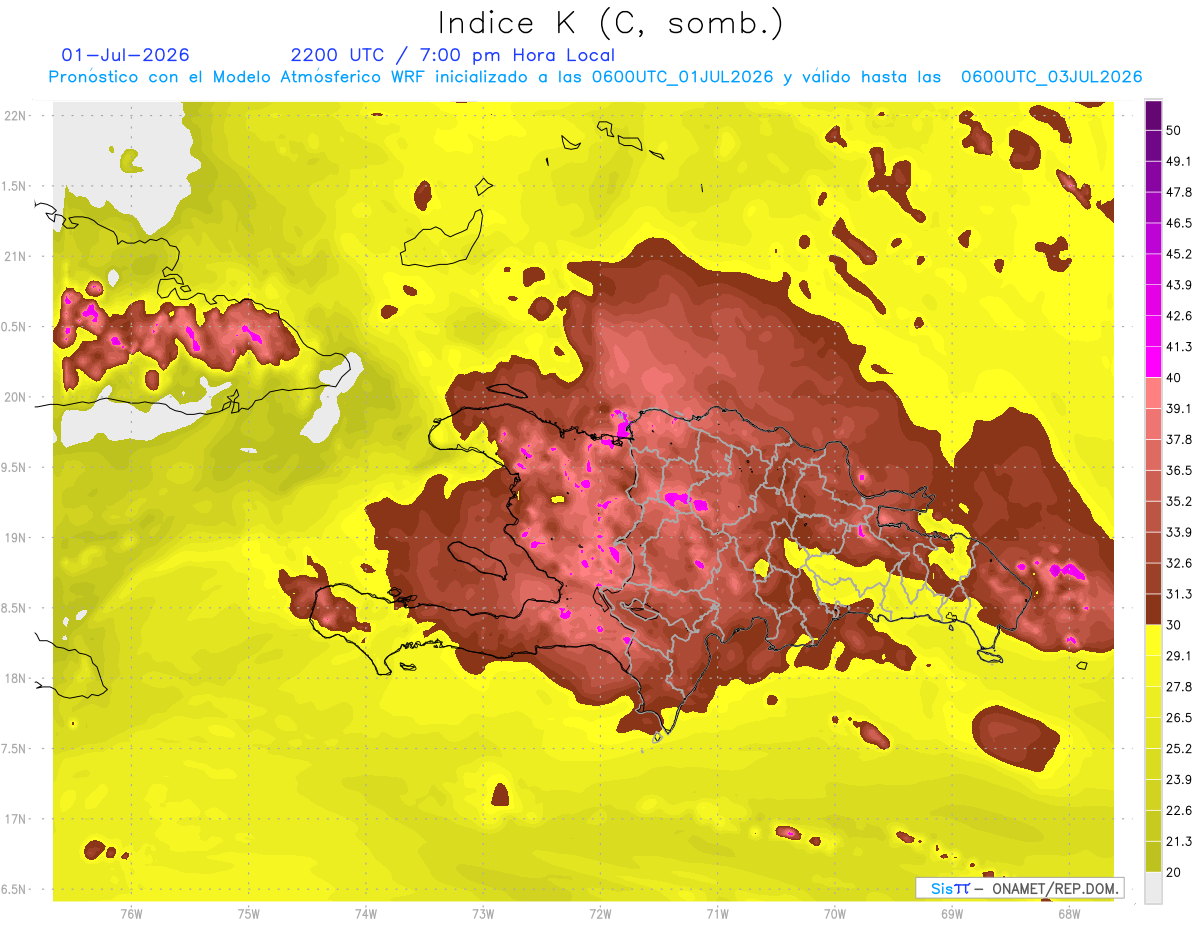Click the 74W longitude label
Image resolution: width=1200 pixels, height=927 pixels.
click(366, 914)
